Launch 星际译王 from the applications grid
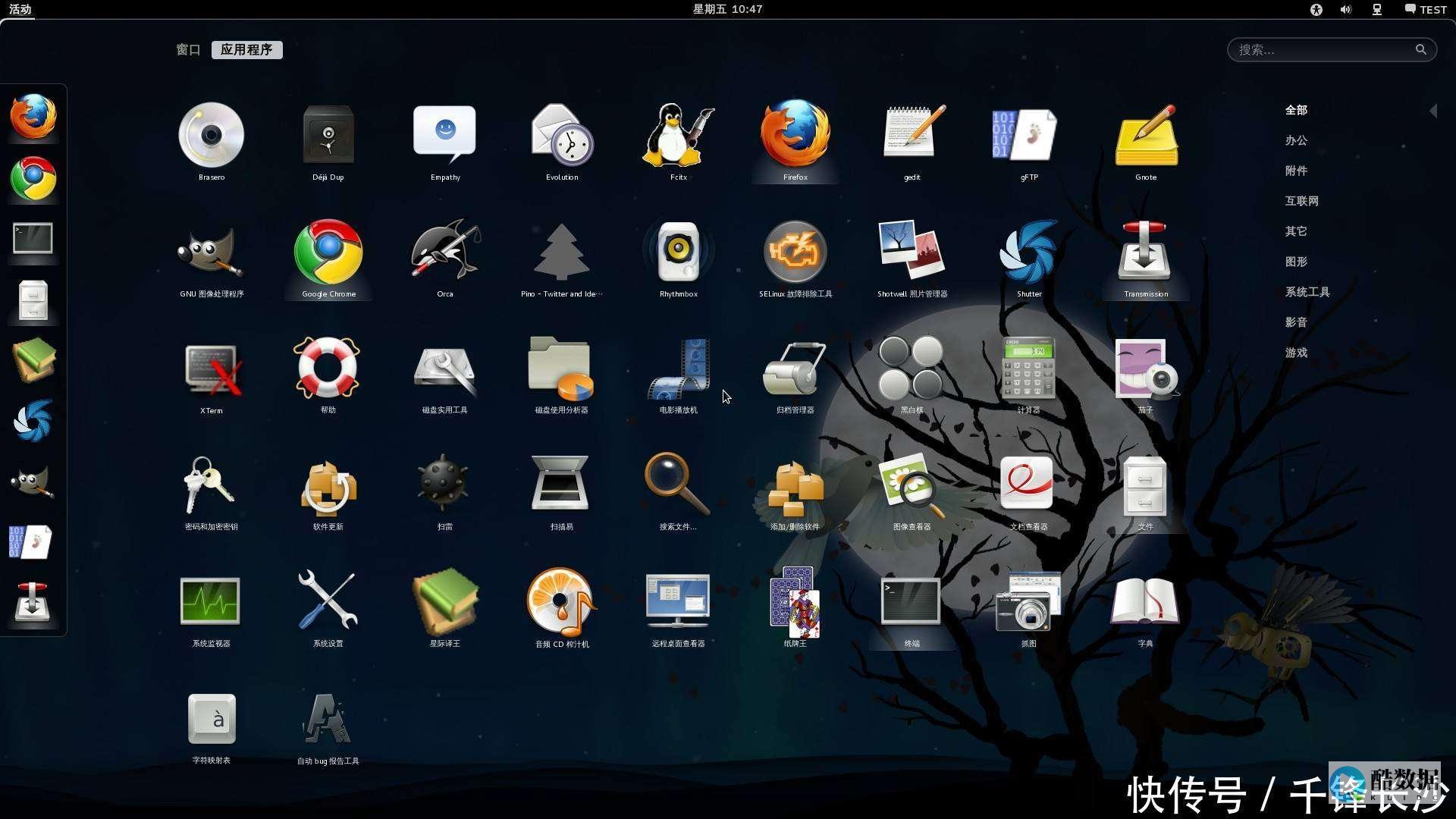 pyautogui.click(x=445, y=609)
